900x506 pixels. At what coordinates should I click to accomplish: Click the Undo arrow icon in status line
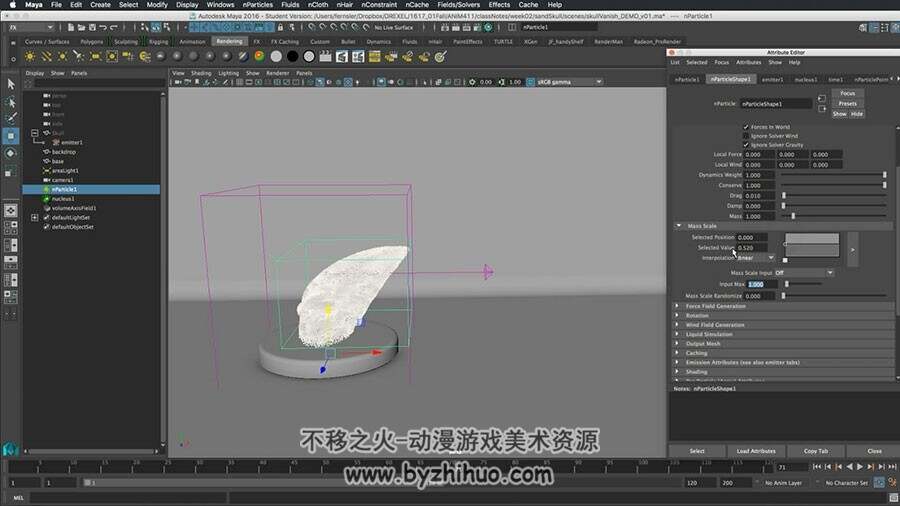point(103,27)
